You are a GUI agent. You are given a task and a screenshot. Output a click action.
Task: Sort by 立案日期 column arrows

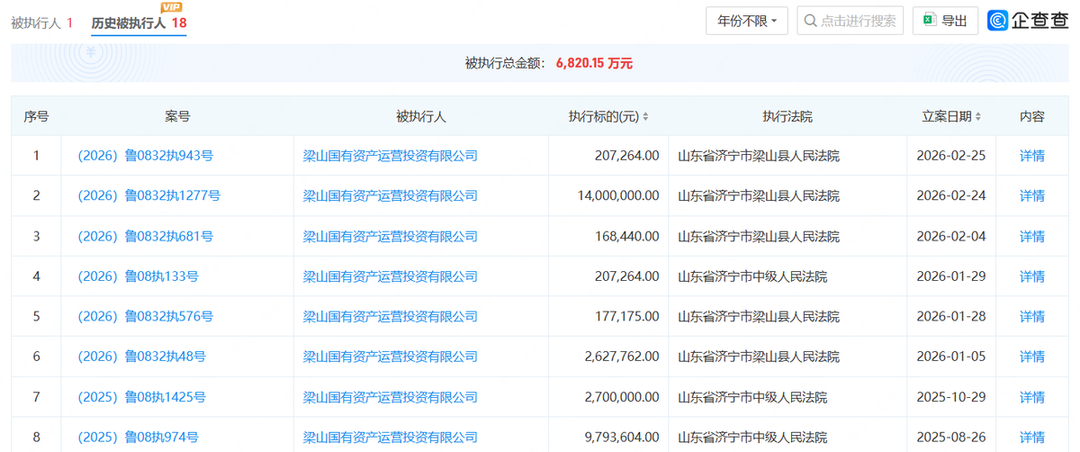(978, 117)
